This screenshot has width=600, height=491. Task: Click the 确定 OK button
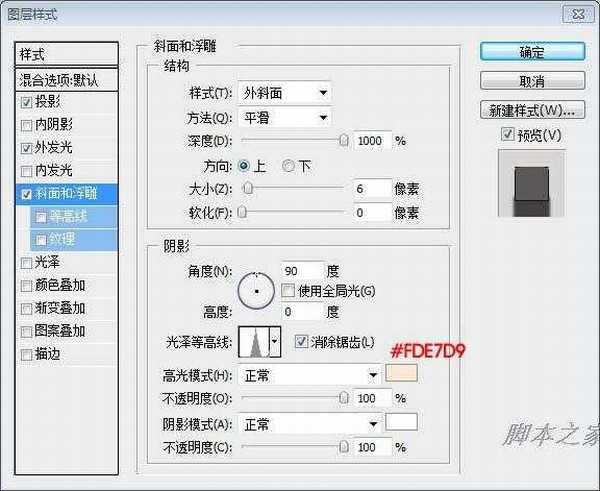[531, 52]
